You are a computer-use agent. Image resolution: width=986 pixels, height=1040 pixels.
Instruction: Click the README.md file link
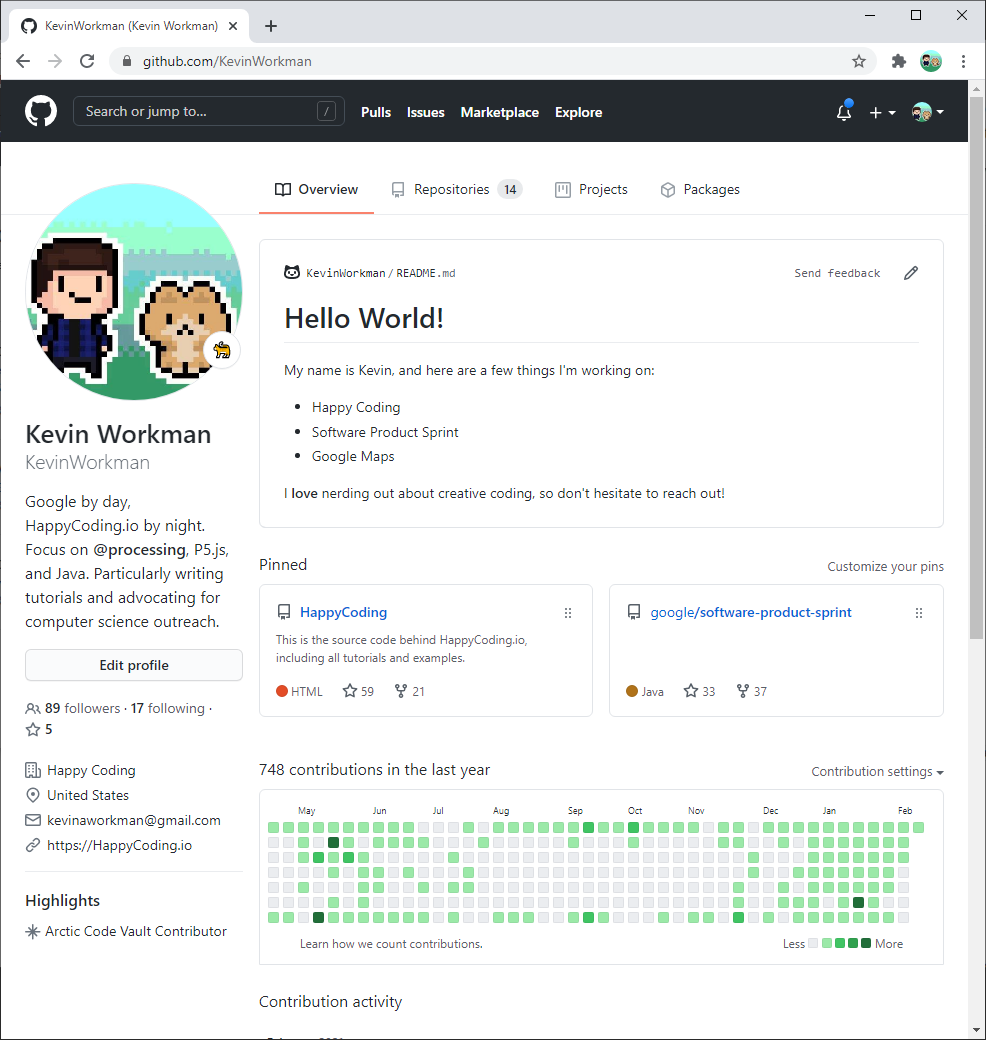426,273
